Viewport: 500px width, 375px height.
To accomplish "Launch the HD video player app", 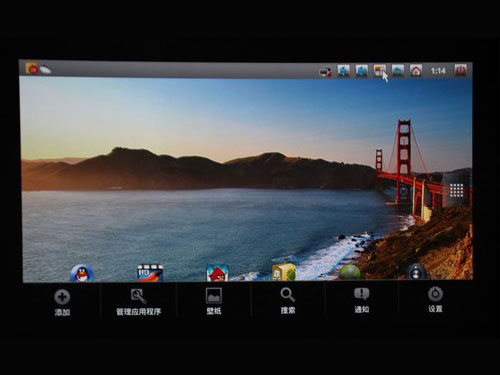I will pyautogui.click(x=150, y=273).
